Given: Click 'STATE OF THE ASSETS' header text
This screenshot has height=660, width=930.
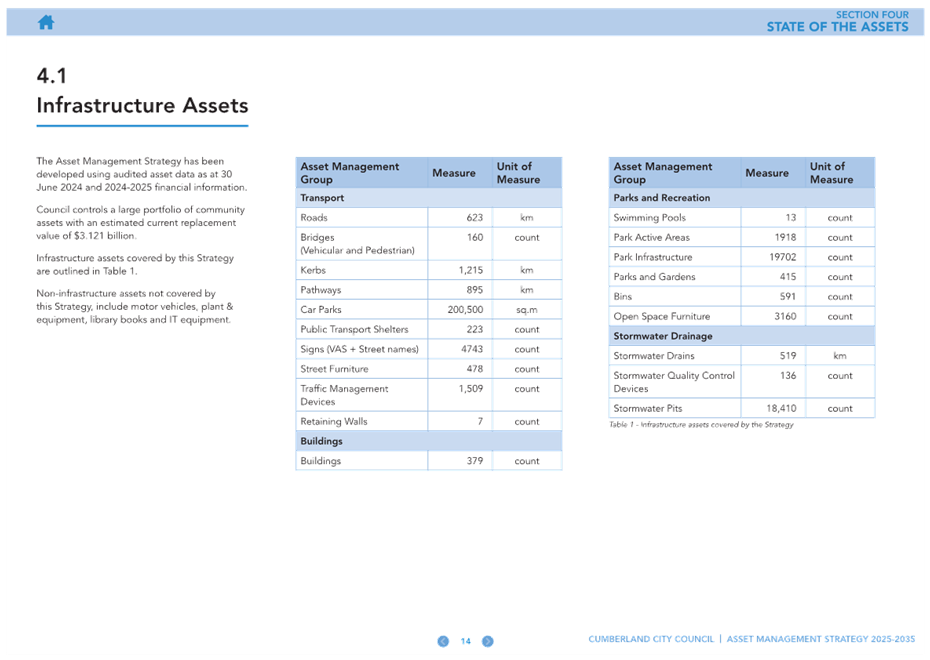Looking at the screenshot, I should 837,27.
